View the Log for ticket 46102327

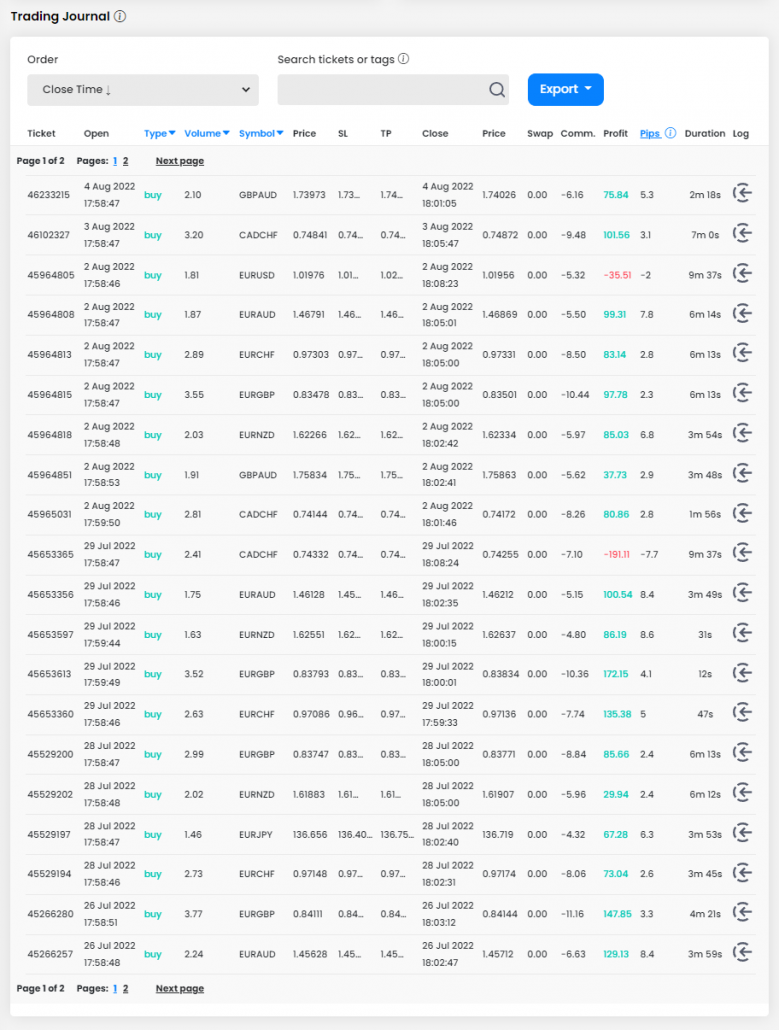click(x=741, y=232)
